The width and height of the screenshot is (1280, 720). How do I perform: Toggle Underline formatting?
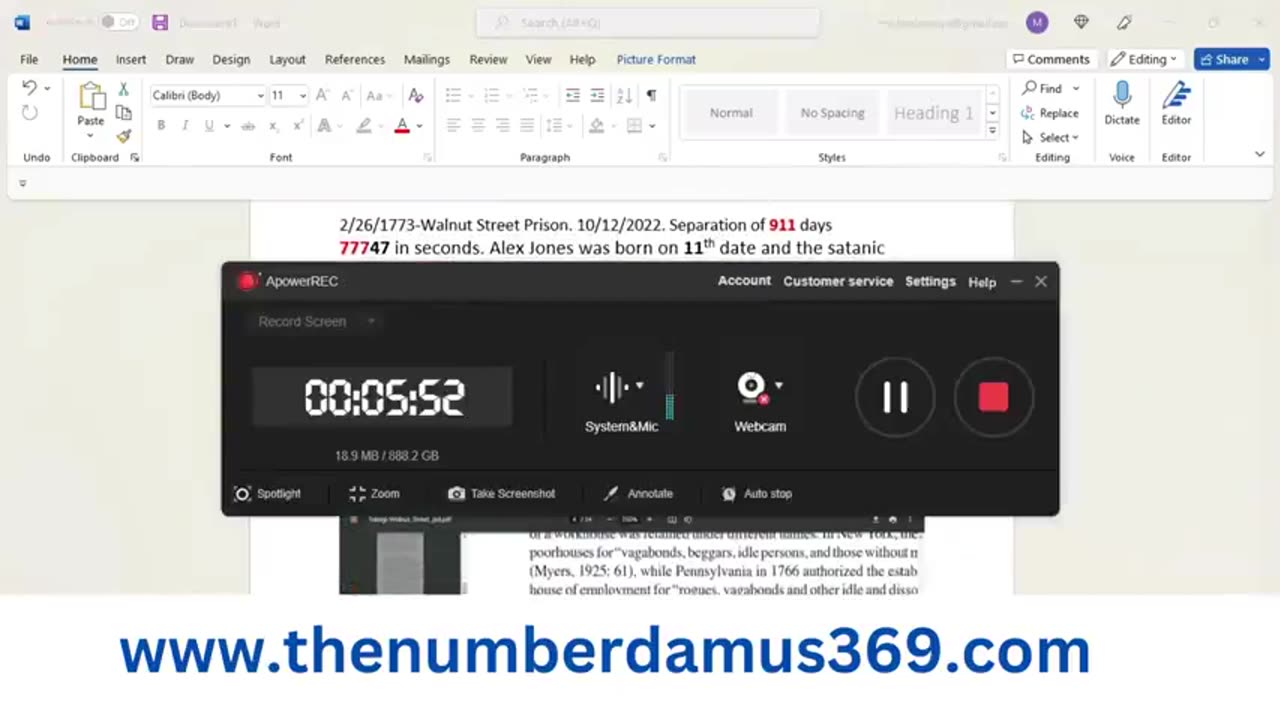(x=209, y=126)
